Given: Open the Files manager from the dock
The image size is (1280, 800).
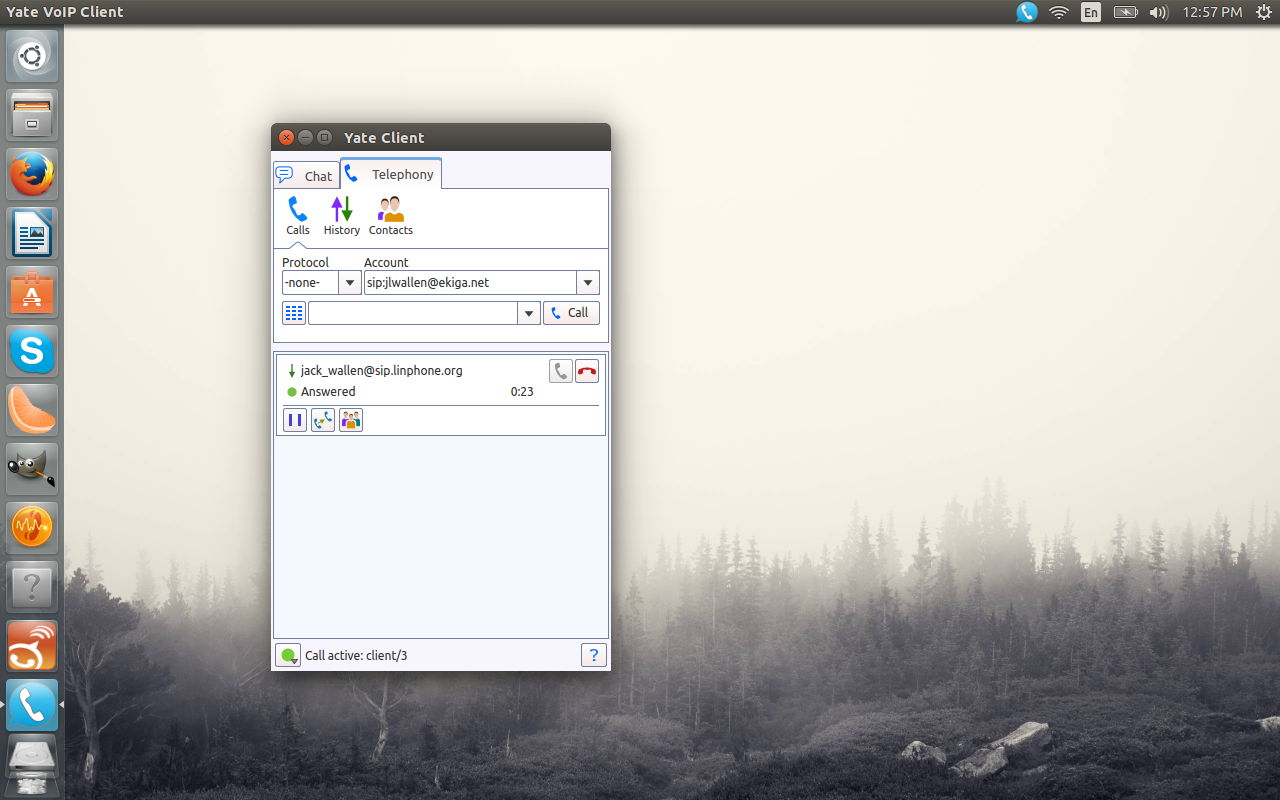Looking at the screenshot, I should 32,115.
